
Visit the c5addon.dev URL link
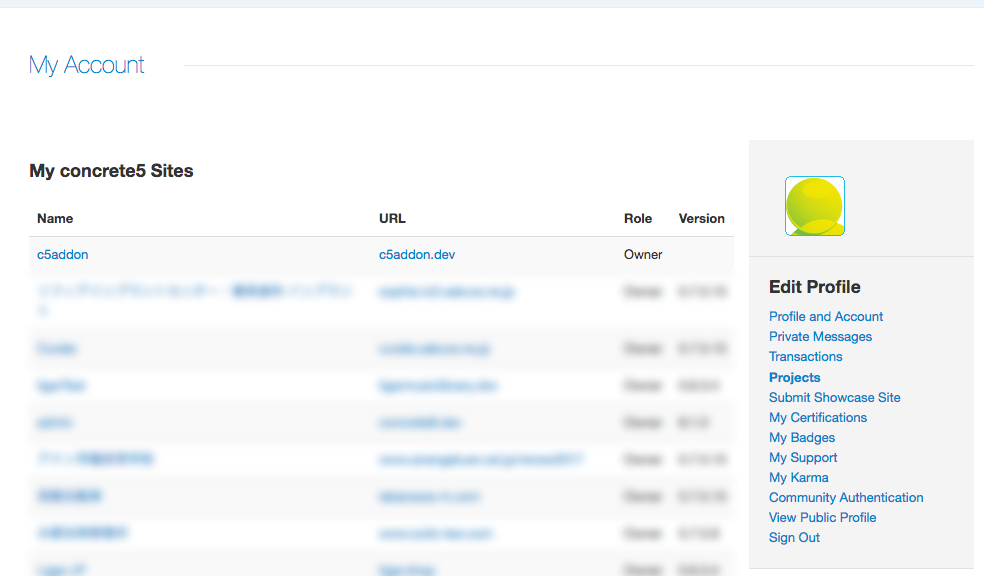tap(417, 254)
